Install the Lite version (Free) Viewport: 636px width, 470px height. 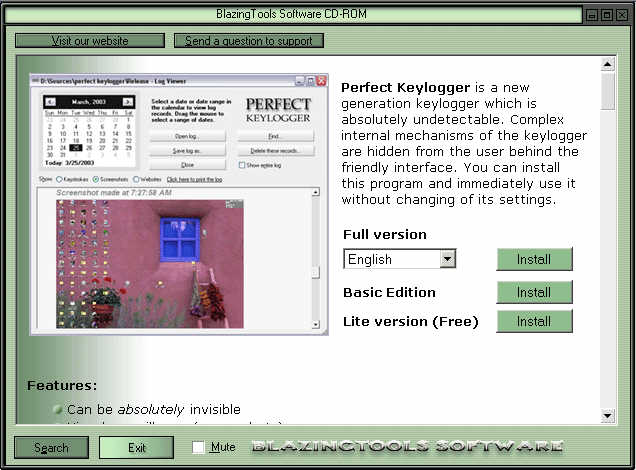click(534, 321)
